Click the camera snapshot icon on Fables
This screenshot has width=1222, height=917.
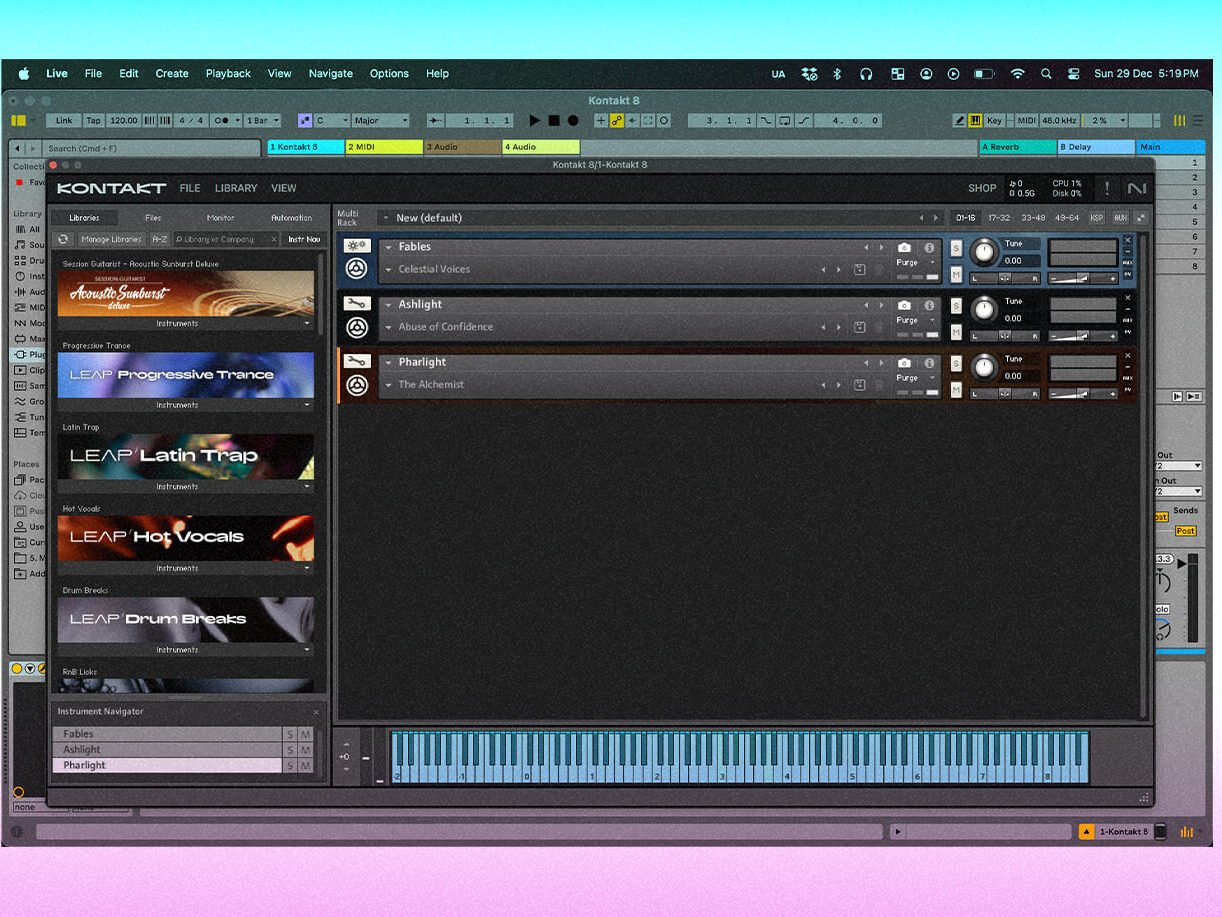[x=904, y=247]
